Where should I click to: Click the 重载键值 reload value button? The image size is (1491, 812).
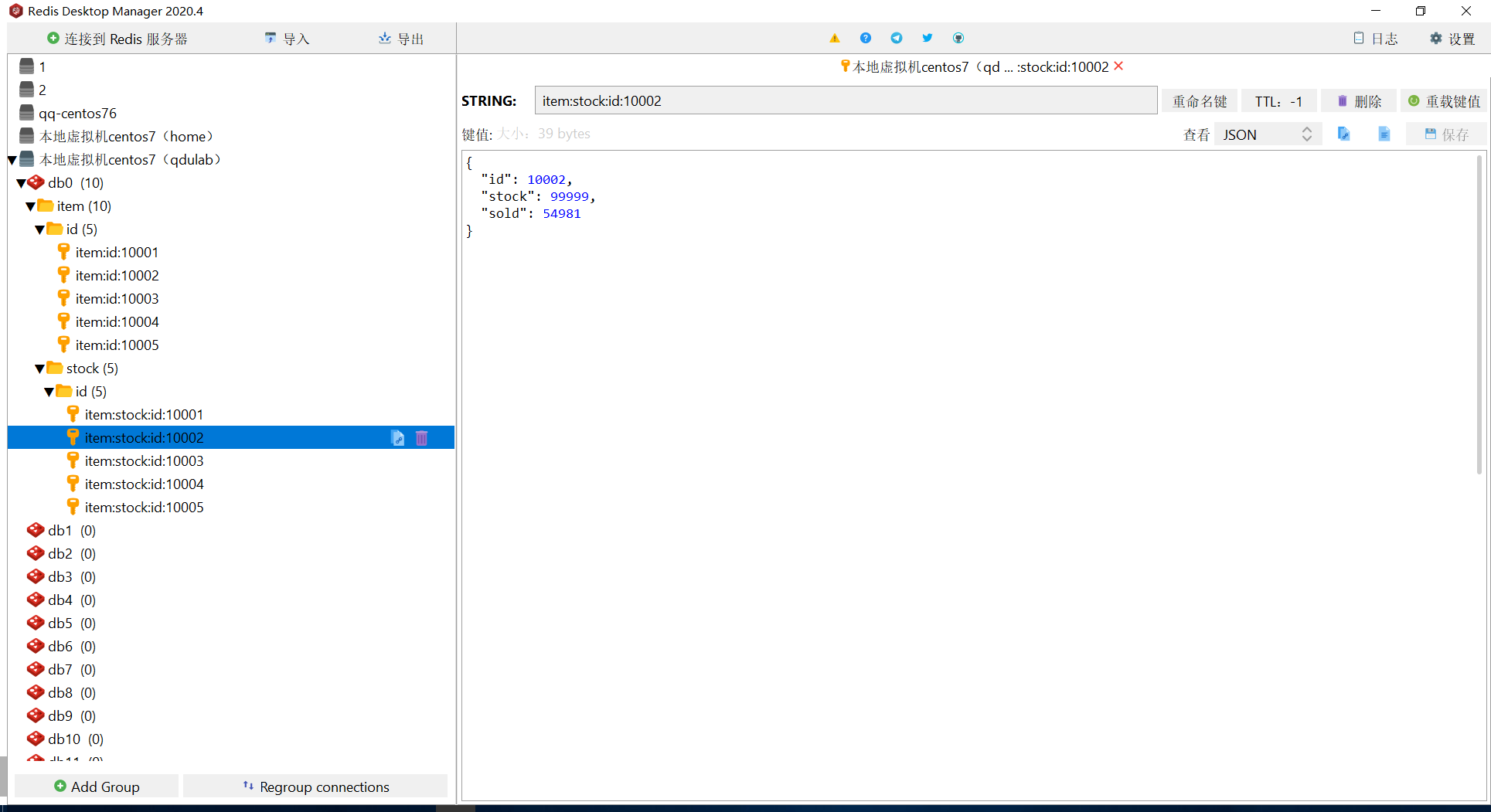tap(1444, 101)
